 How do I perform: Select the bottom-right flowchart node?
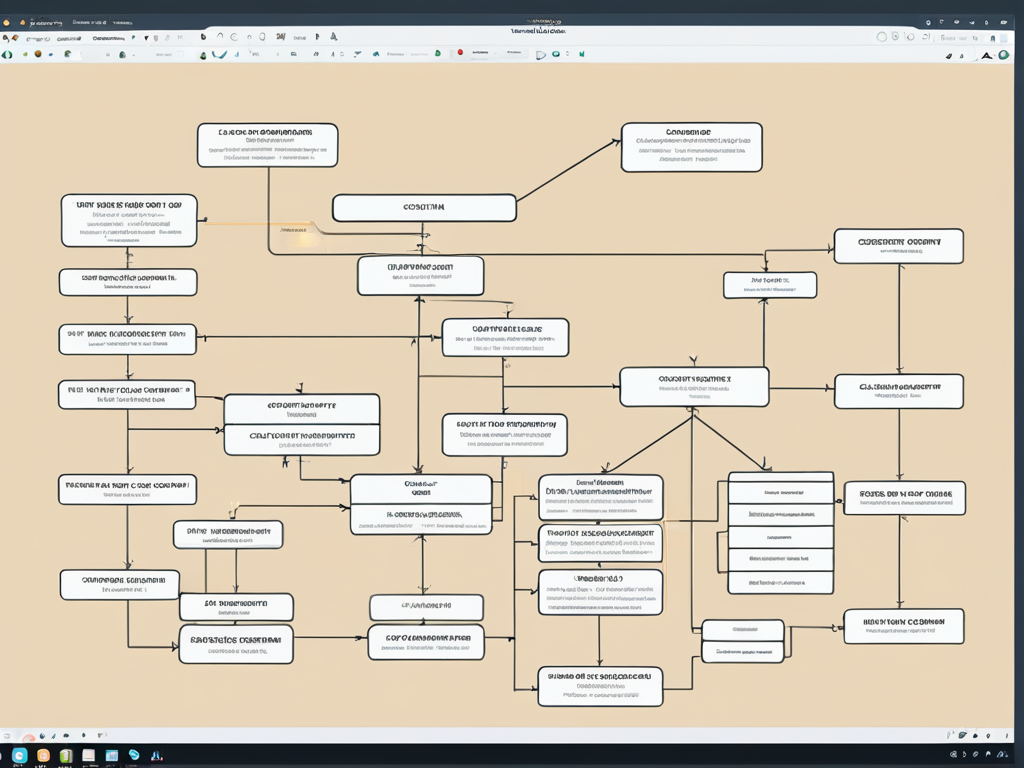pos(903,626)
